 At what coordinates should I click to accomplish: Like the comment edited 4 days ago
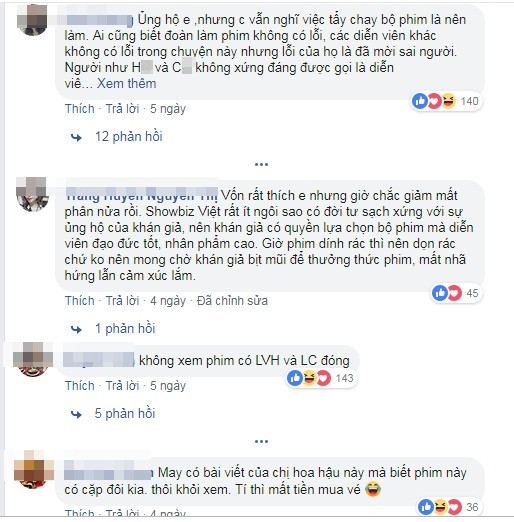80,301
